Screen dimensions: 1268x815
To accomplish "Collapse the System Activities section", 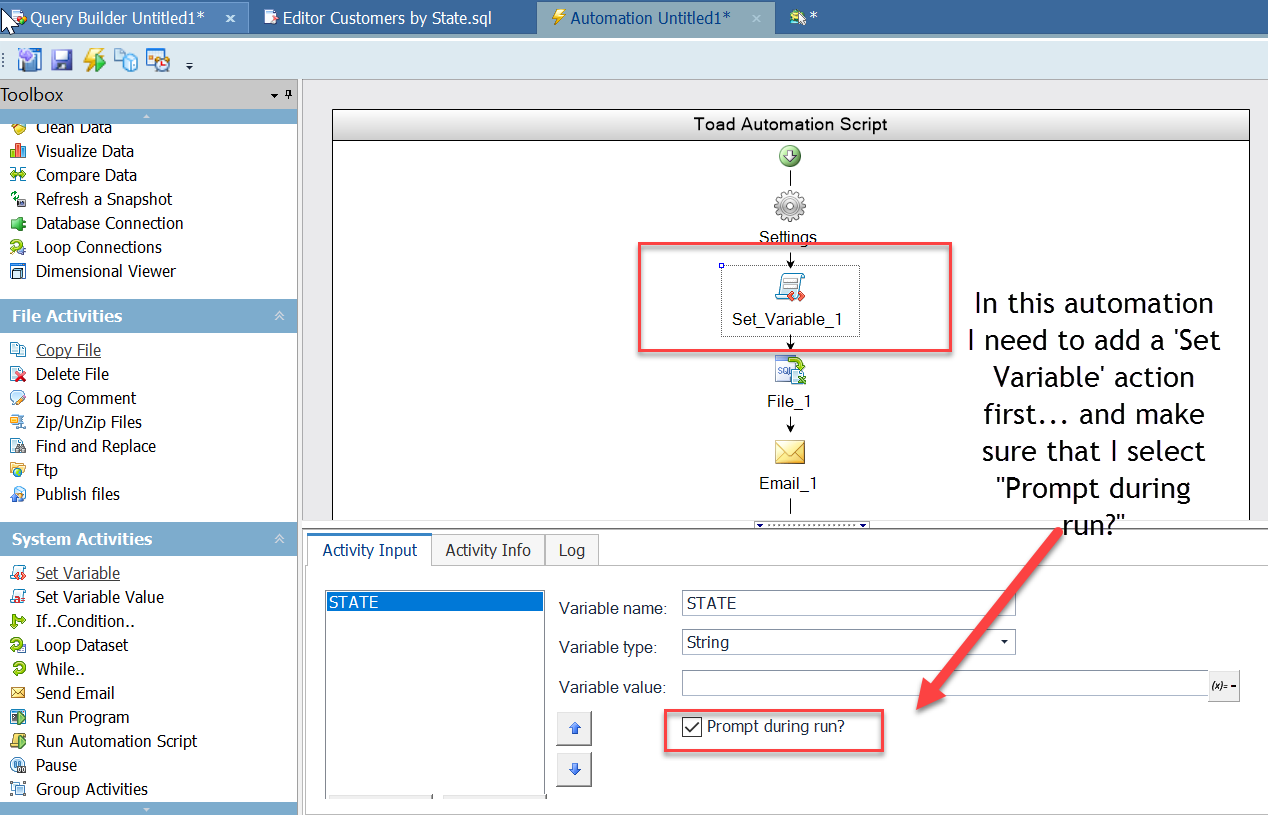I will [x=279, y=539].
